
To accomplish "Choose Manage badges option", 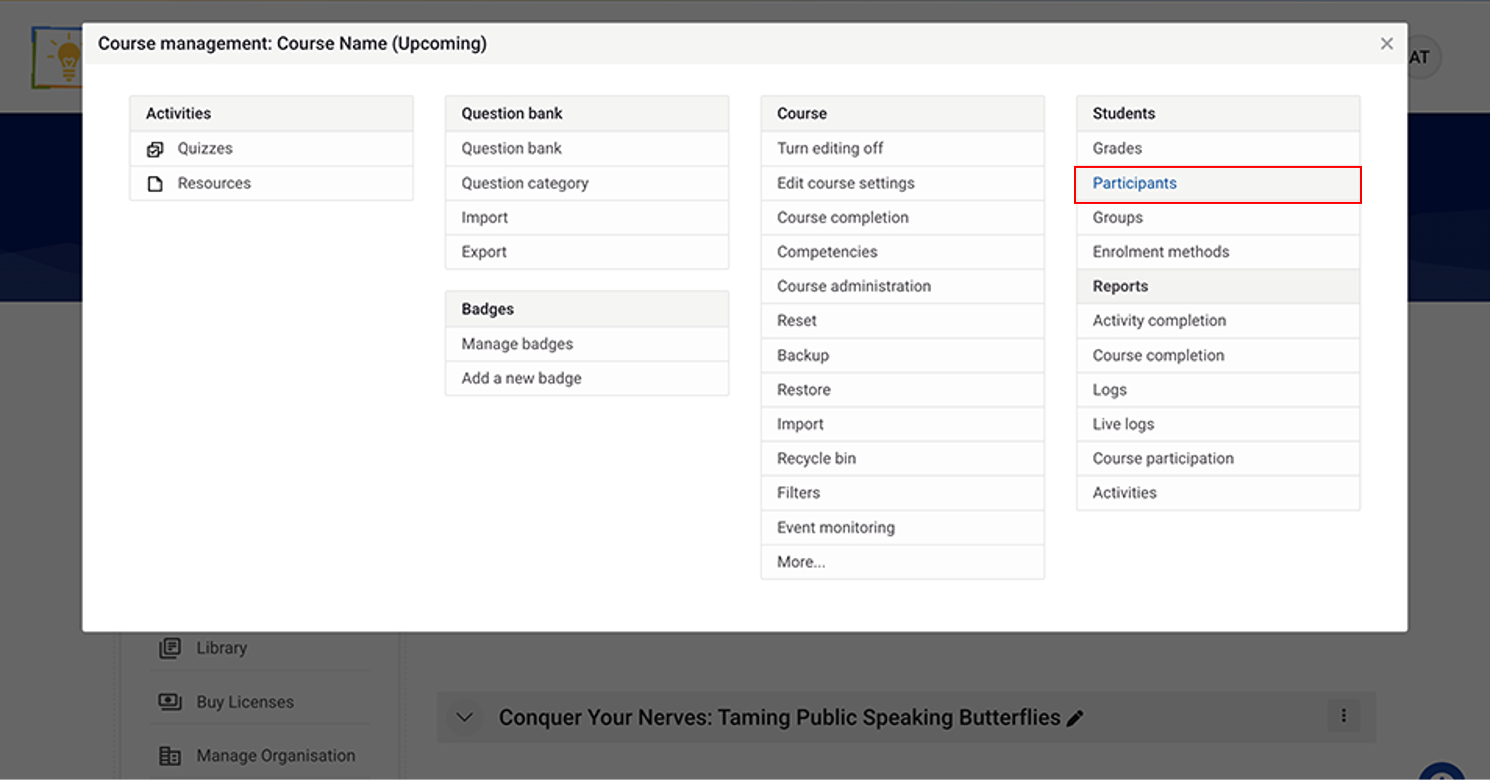I will click(x=587, y=344).
